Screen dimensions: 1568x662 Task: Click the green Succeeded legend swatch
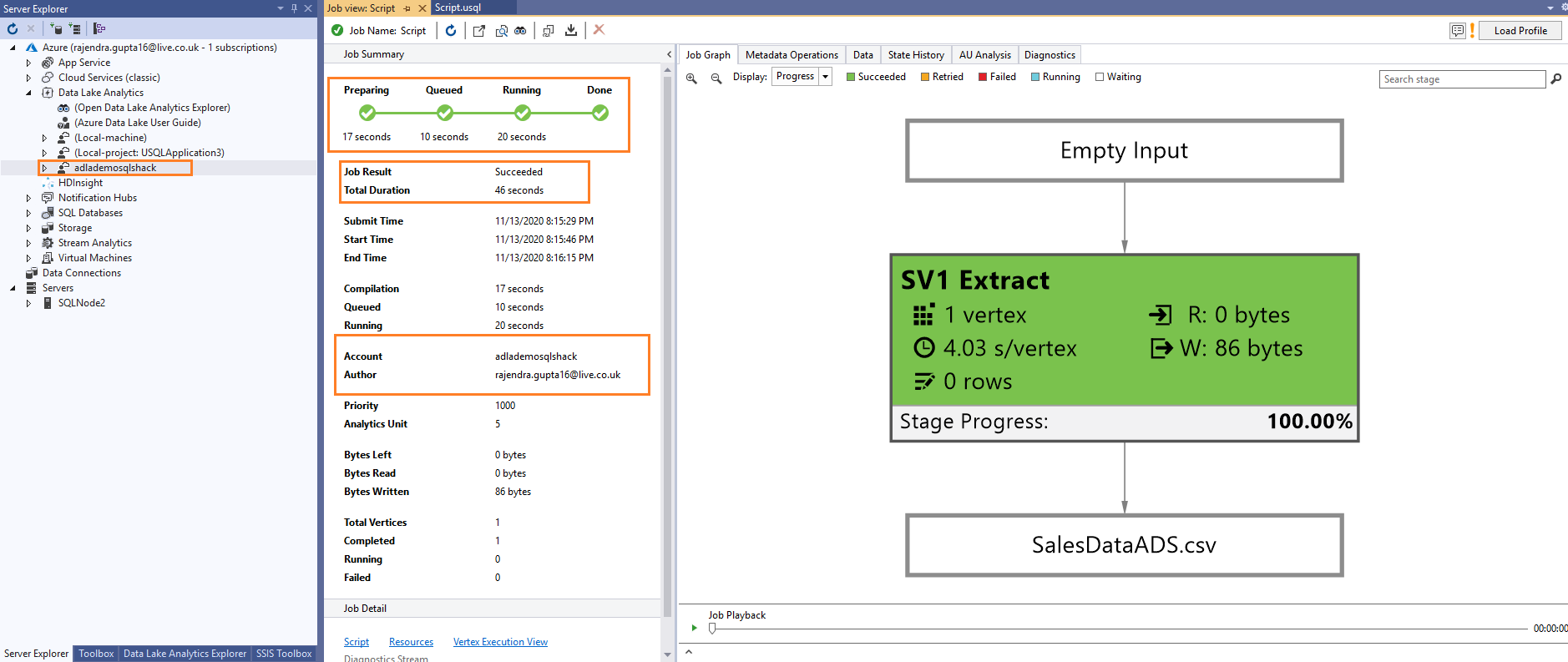tap(851, 77)
